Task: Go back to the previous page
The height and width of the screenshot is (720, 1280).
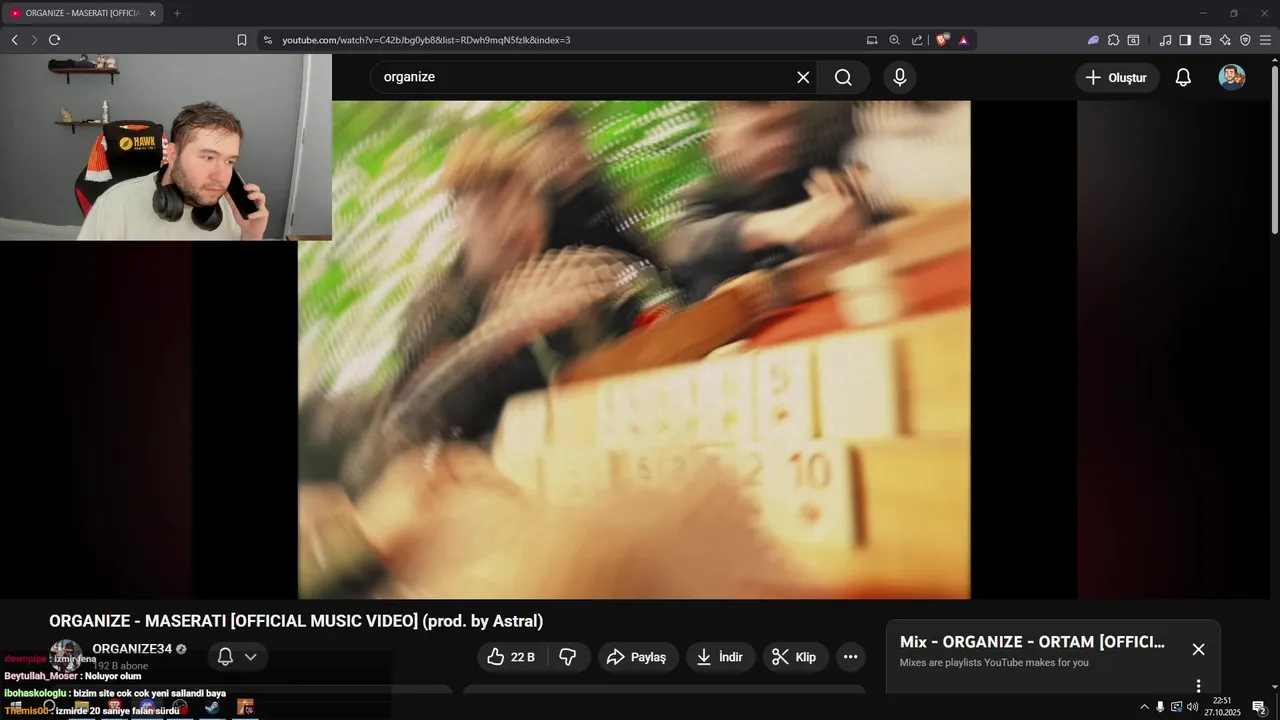Action: pyautogui.click(x=14, y=40)
